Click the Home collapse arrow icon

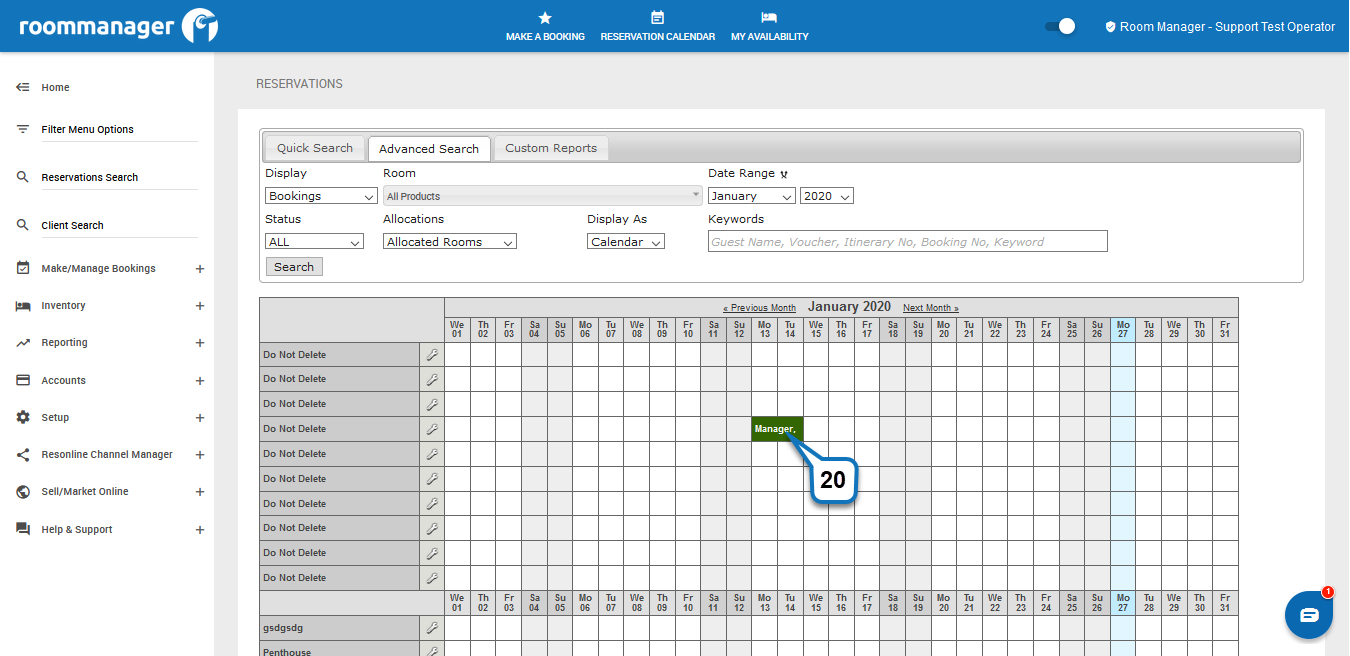coord(23,87)
